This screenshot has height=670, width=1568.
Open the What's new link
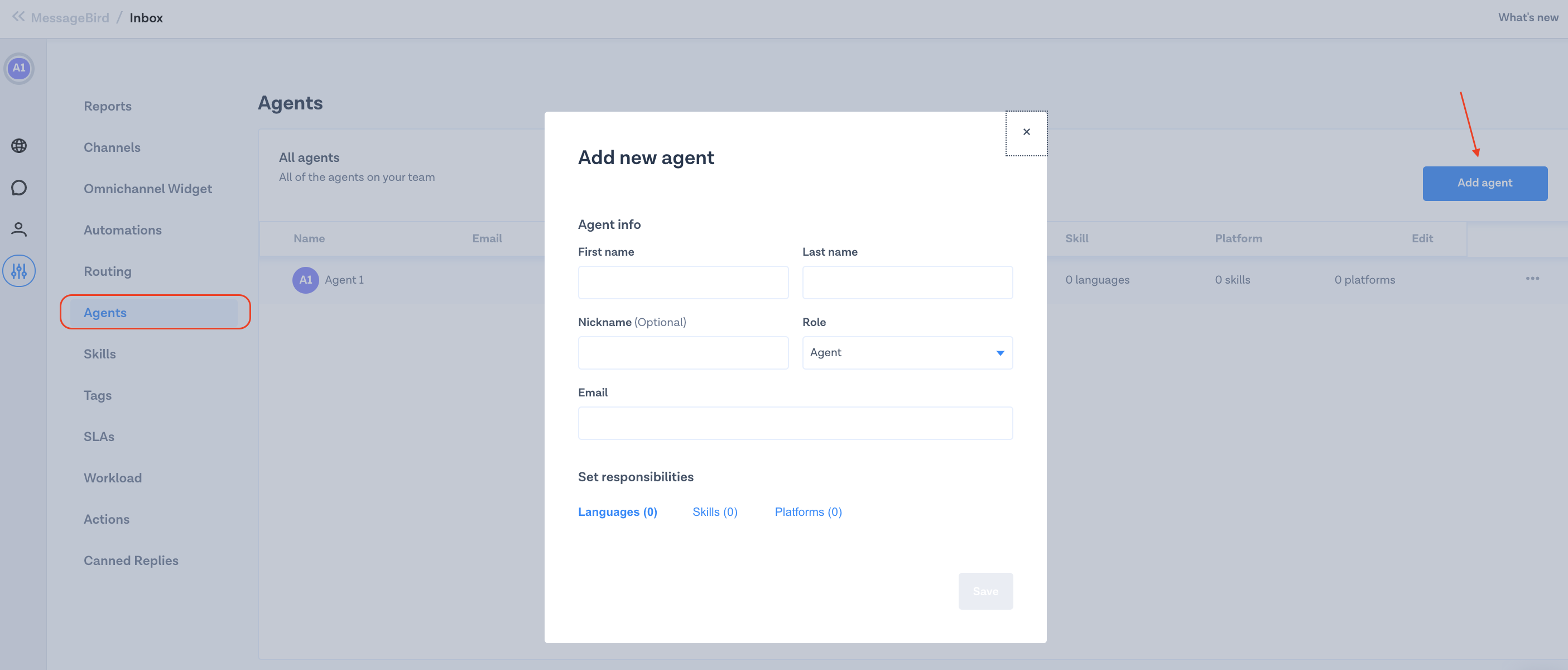coord(1528,18)
